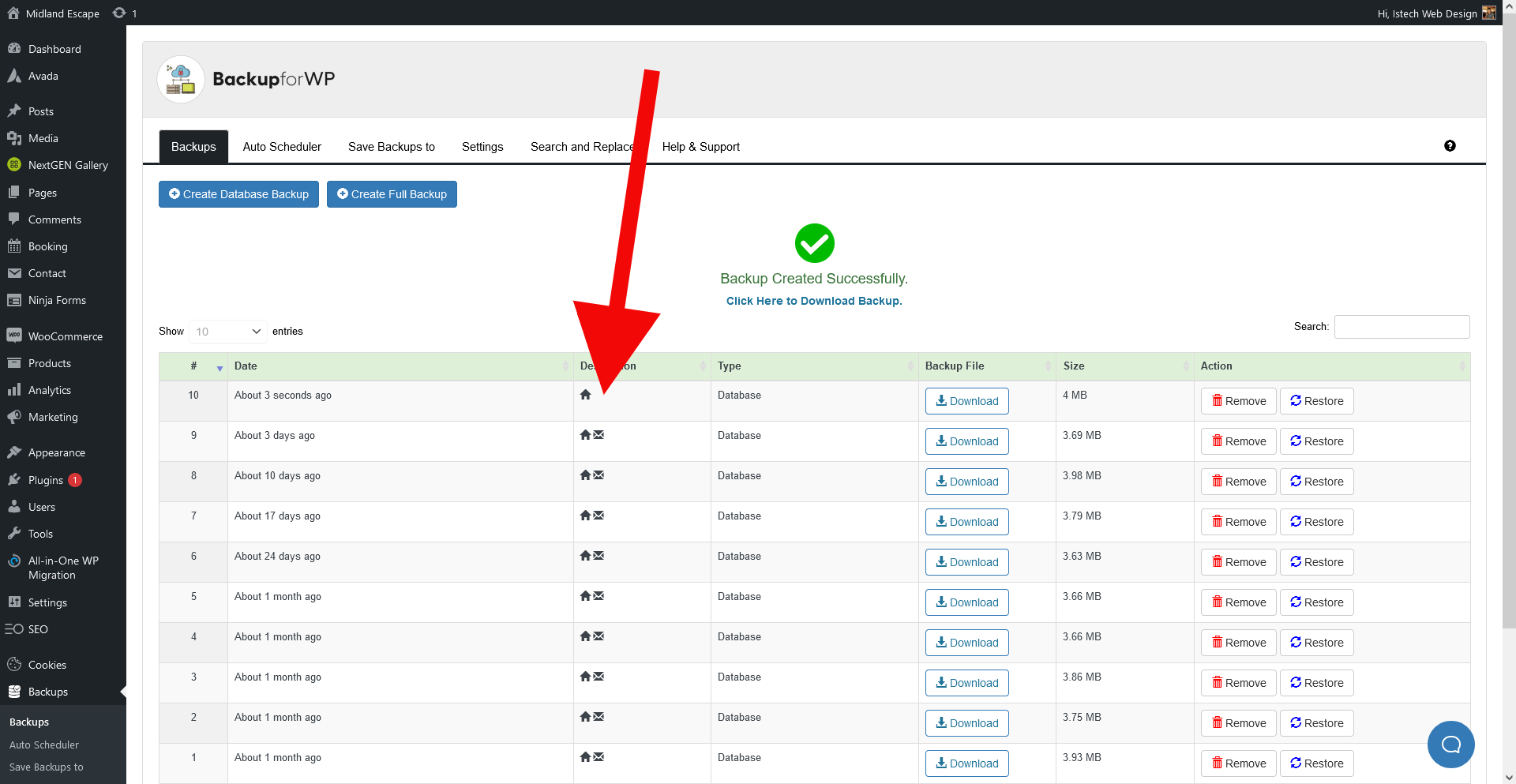The image size is (1516, 784).
Task: Click the updates refresh icon in admin bar
Action: [x=119, y=13]
